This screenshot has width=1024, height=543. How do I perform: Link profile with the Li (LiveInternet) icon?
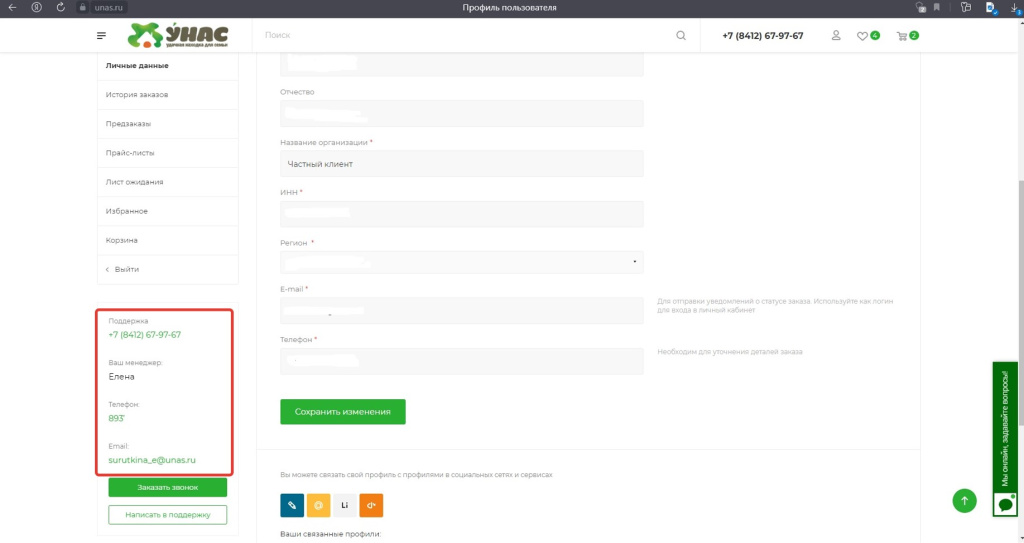coord(345,505)
